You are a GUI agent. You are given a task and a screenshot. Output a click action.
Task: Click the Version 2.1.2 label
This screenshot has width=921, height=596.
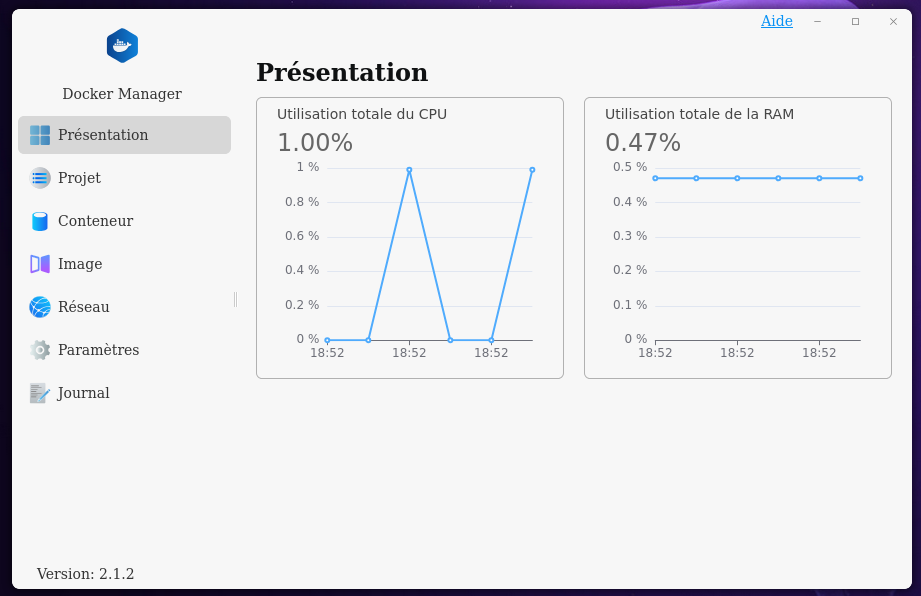click(85, 574)
